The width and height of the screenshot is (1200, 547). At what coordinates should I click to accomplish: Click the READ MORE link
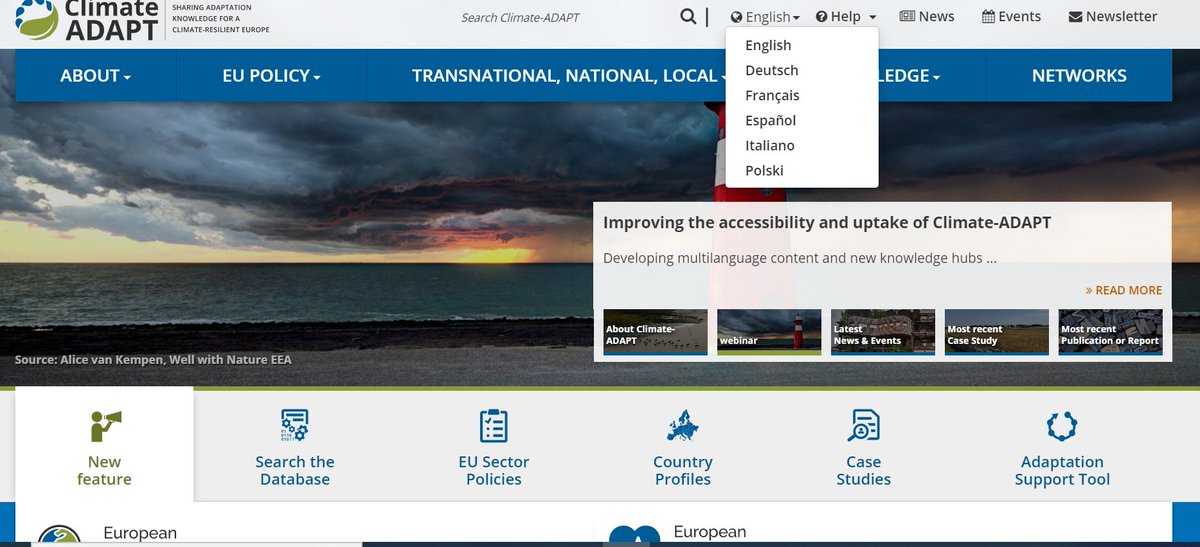[1124, 290]
